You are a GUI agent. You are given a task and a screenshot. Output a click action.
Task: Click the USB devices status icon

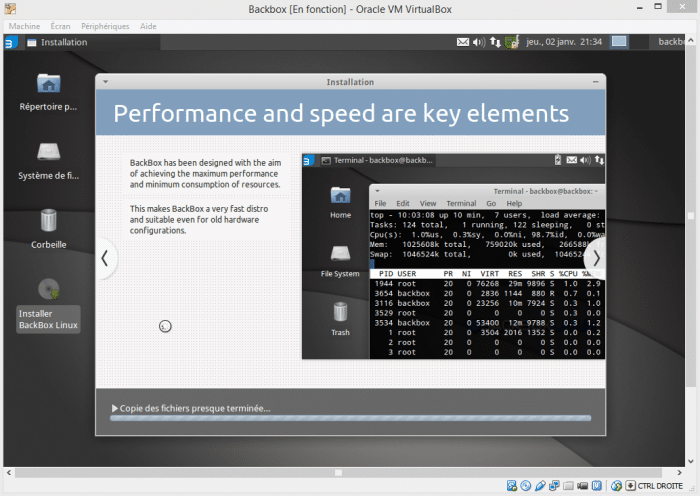(x=540, y=486)
